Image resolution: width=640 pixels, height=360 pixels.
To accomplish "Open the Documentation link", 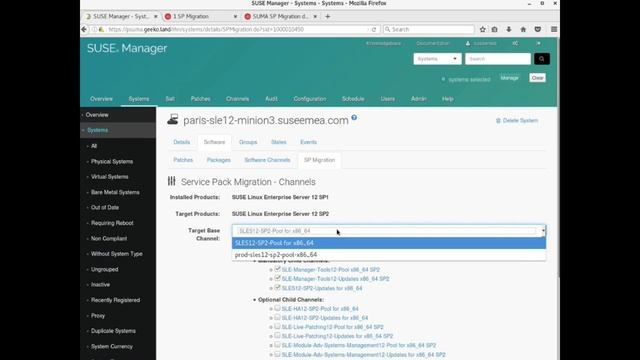I will (x=433, y=43).
